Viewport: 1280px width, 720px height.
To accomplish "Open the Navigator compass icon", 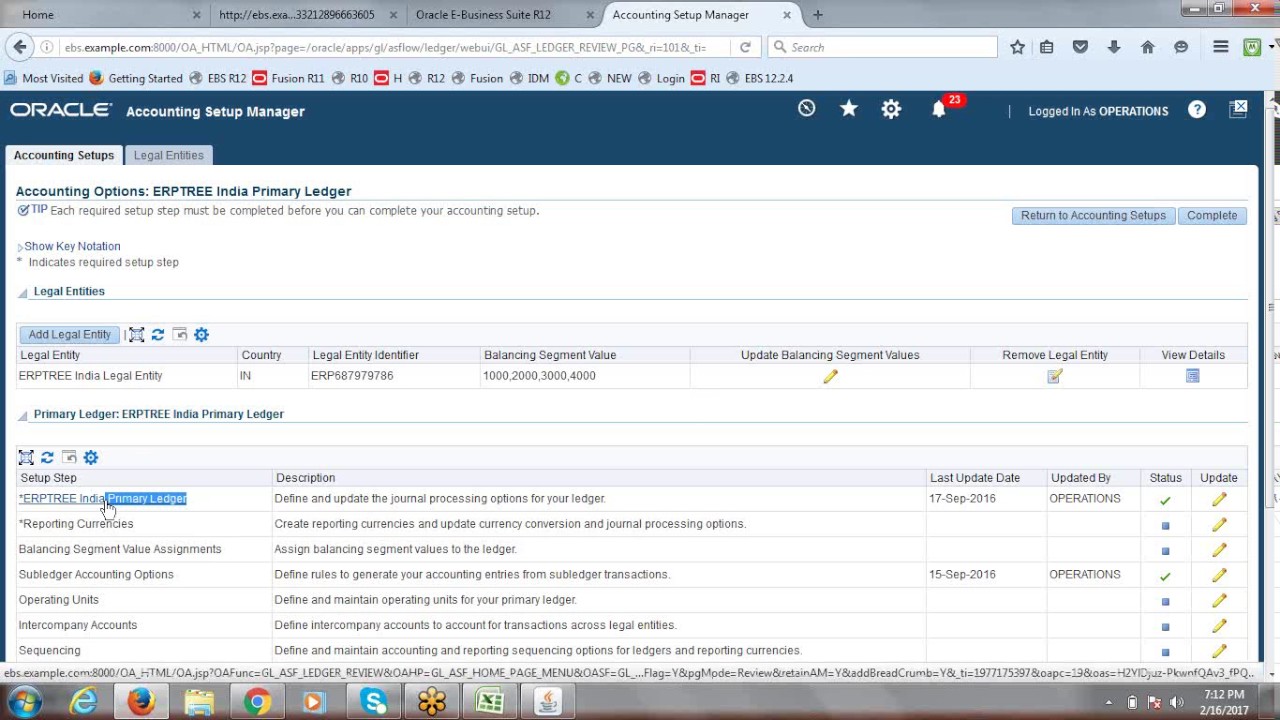I will point(806,109).
